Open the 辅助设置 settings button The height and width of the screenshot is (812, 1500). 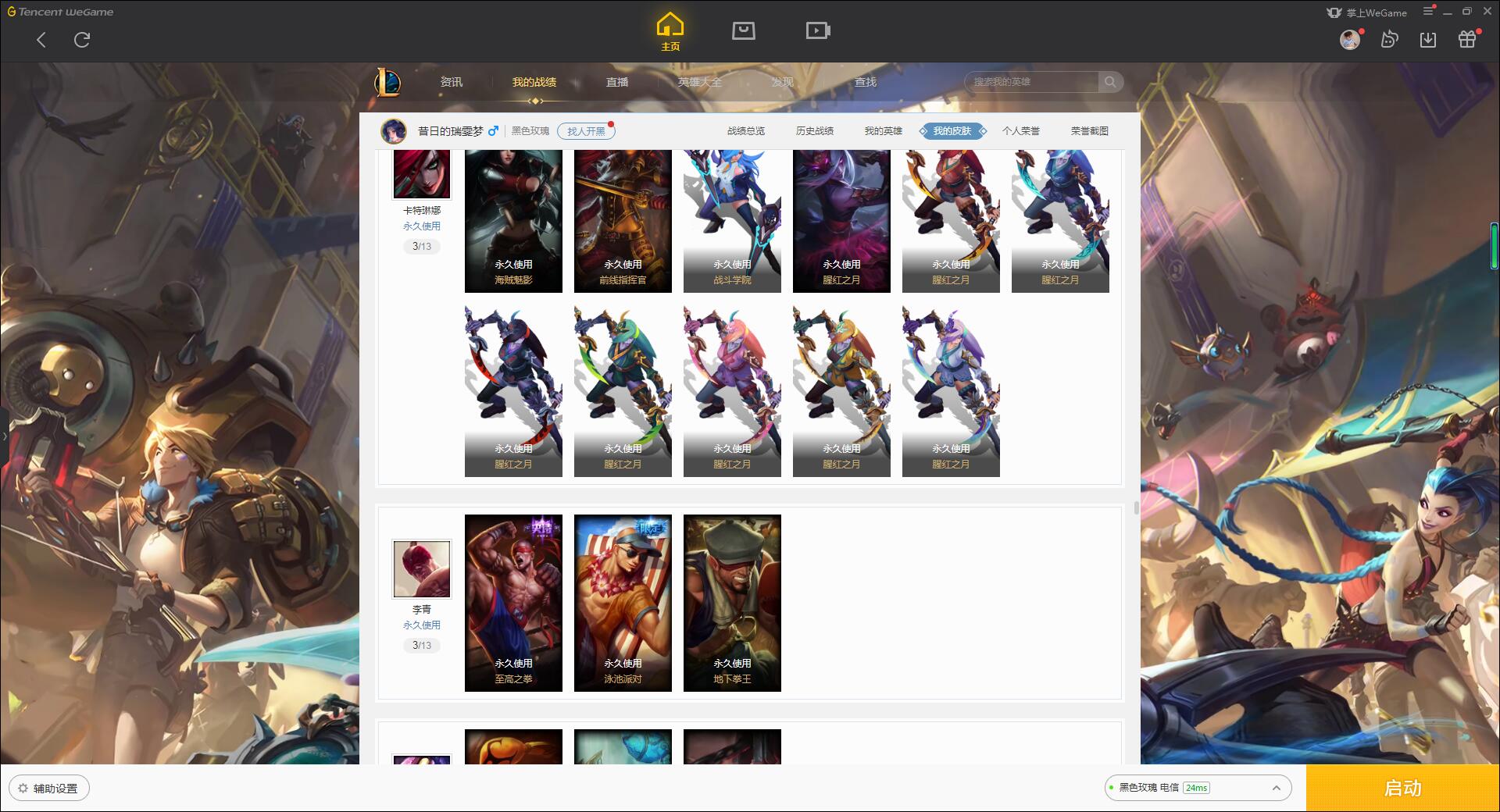(x=48, y=789)
